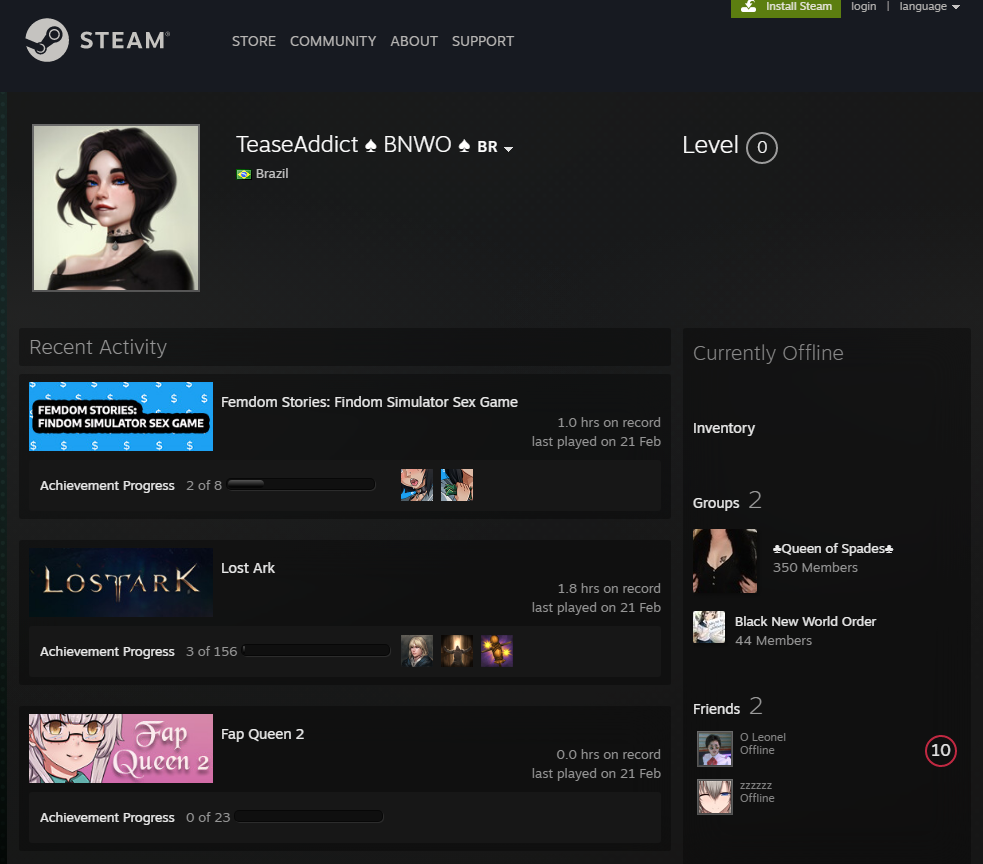The width and height of the screenshot is (983, 864).
Task: Click the '3 of 156' achievement count
Action: 211,652
